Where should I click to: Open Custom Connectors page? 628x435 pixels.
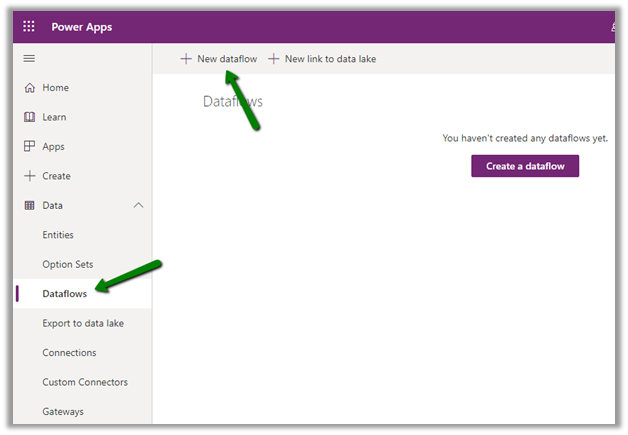tap(85, 382)
